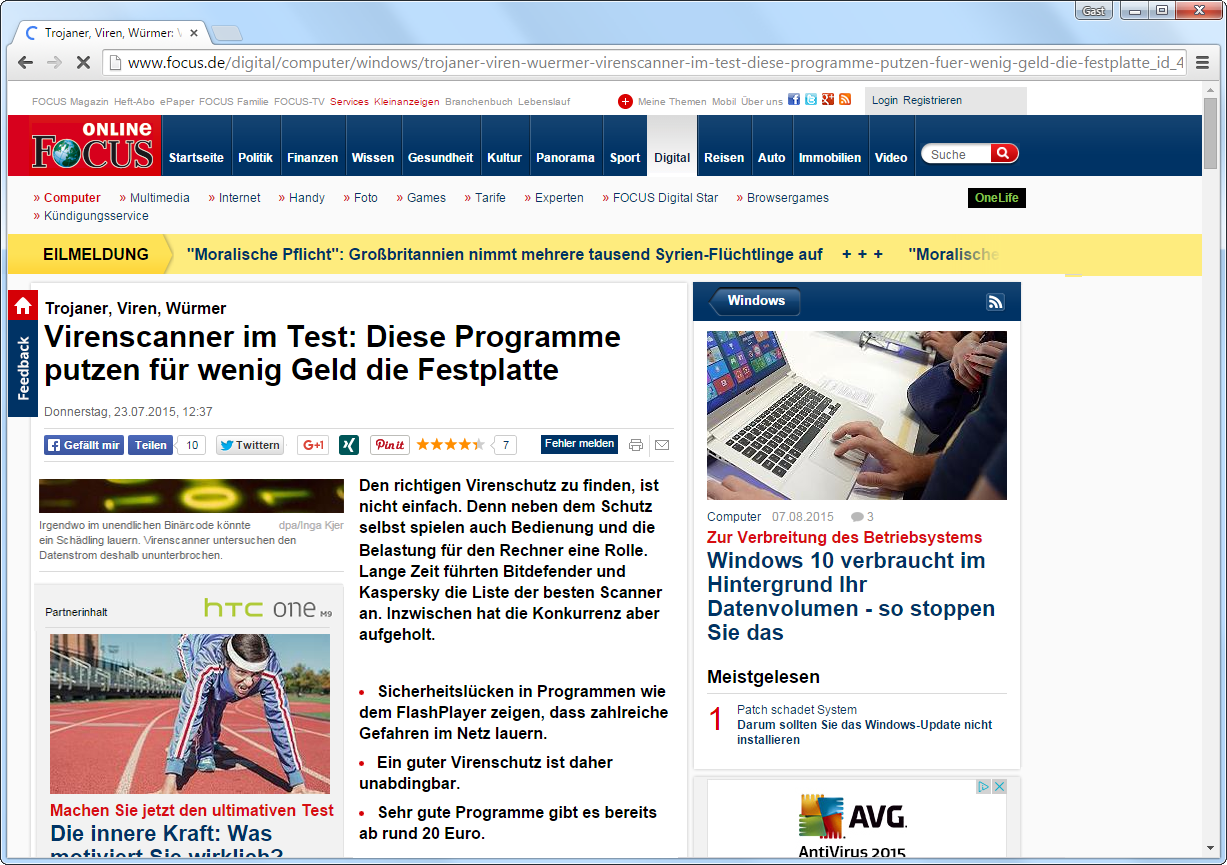Stop page loading in browser toolbar
The height and width of the screenshot is (865, 1227).
coord(83,63)
